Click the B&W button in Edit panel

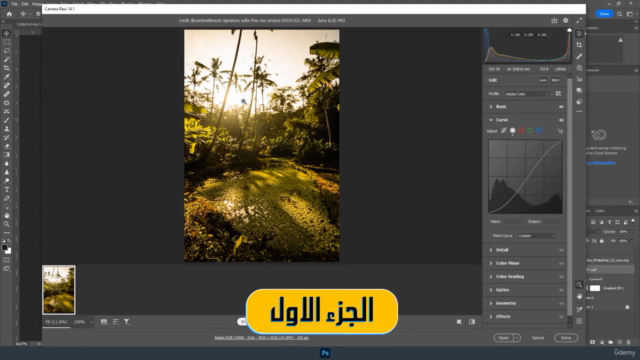(x=556, y=80)
